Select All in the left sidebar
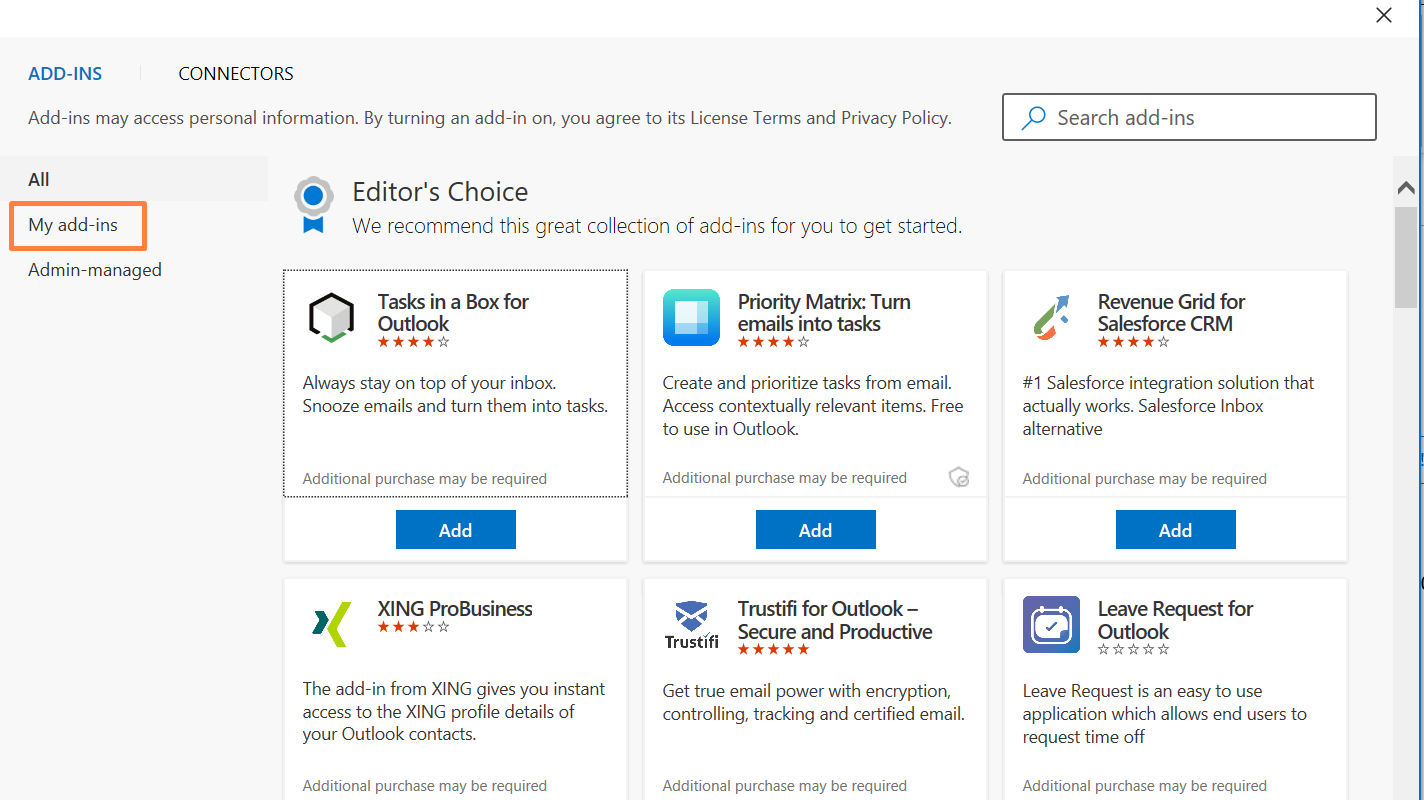 pyautogui.click(x=39, y=180)
